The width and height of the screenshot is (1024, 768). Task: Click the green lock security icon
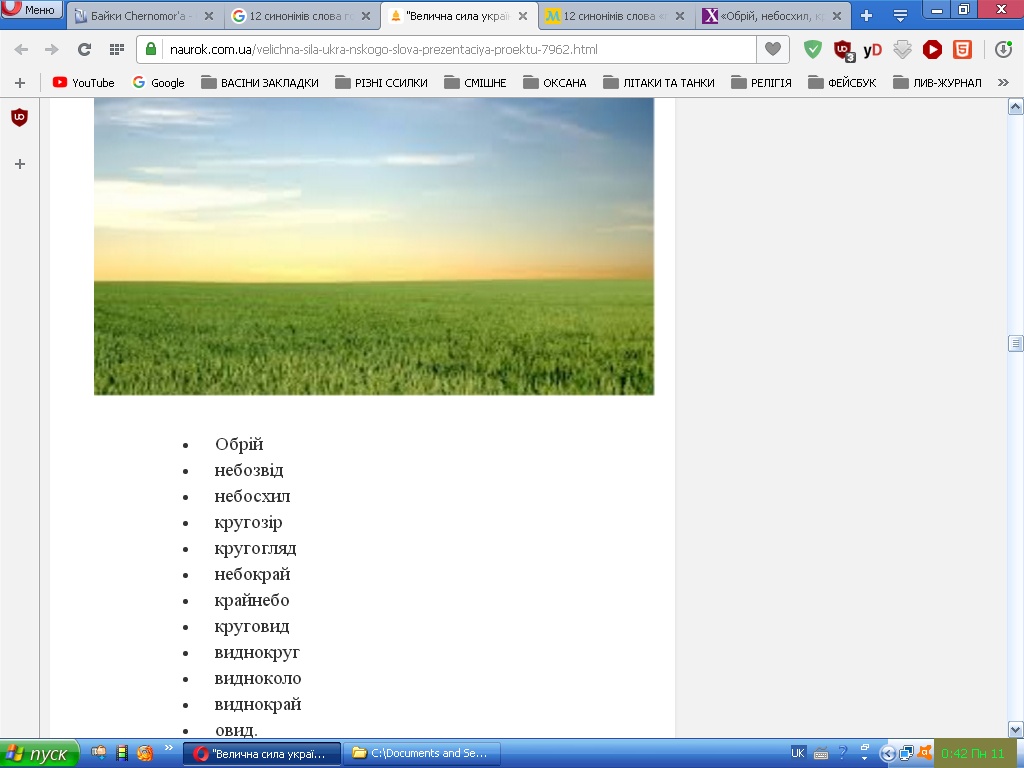coord(151,49)
